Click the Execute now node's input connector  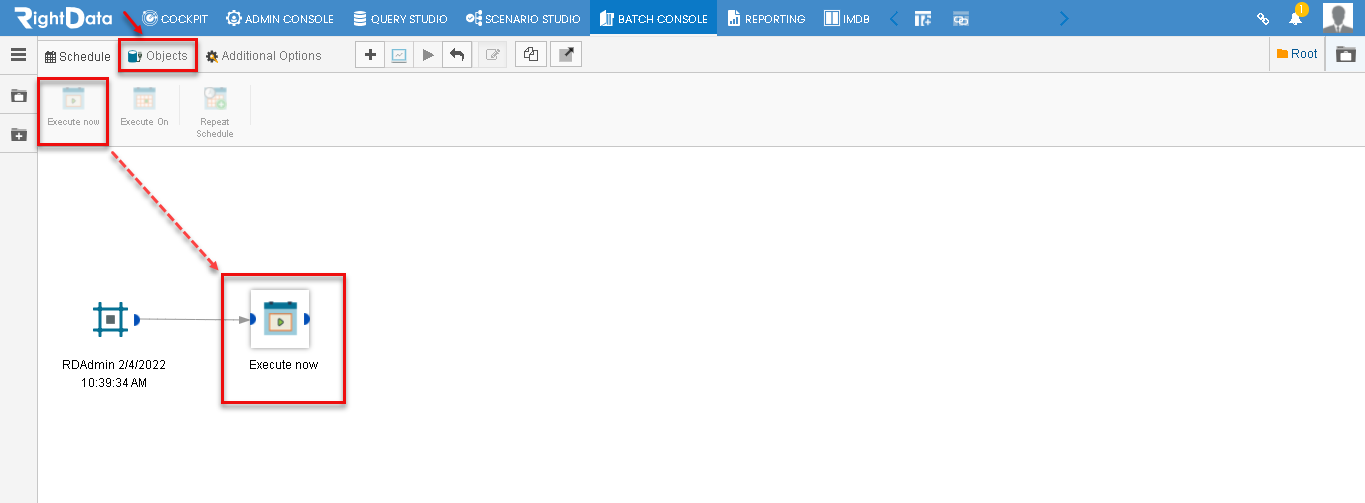[253, 320]
